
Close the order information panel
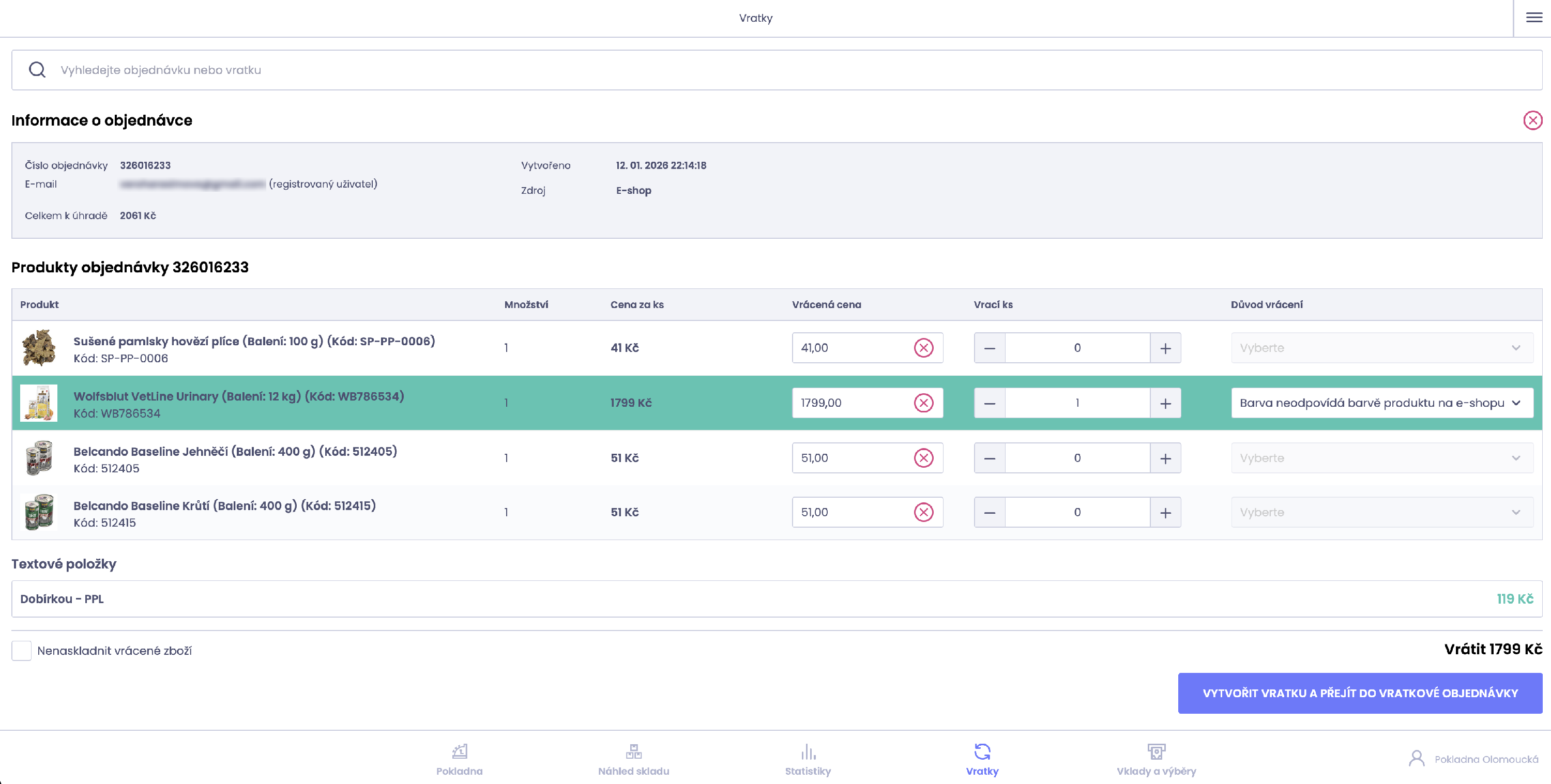1532,120
